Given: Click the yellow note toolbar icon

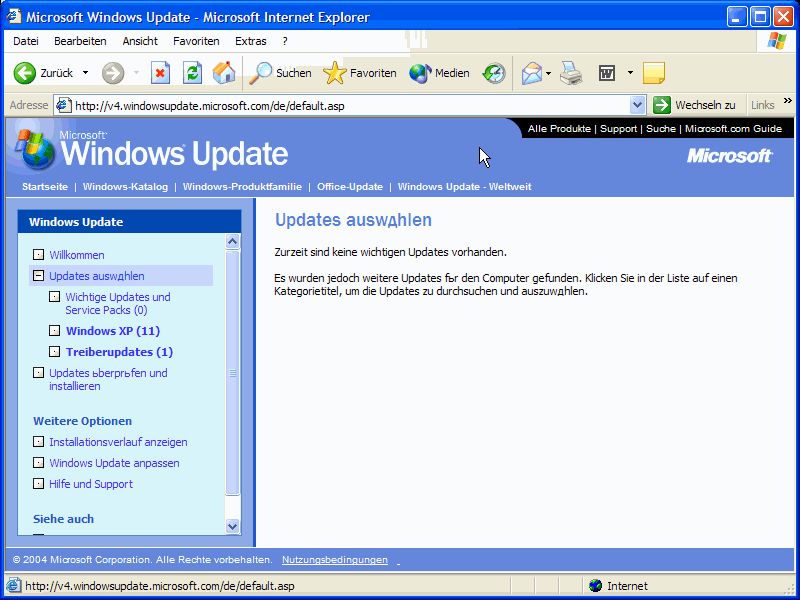Looking at the screenshot, I should click(x=654, y=73).
